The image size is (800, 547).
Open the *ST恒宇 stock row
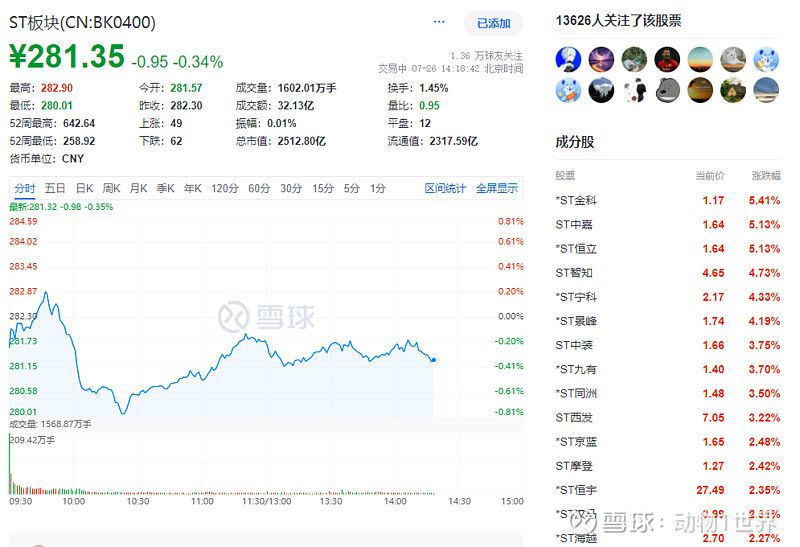pyautogui.click(x=668, y=490)
